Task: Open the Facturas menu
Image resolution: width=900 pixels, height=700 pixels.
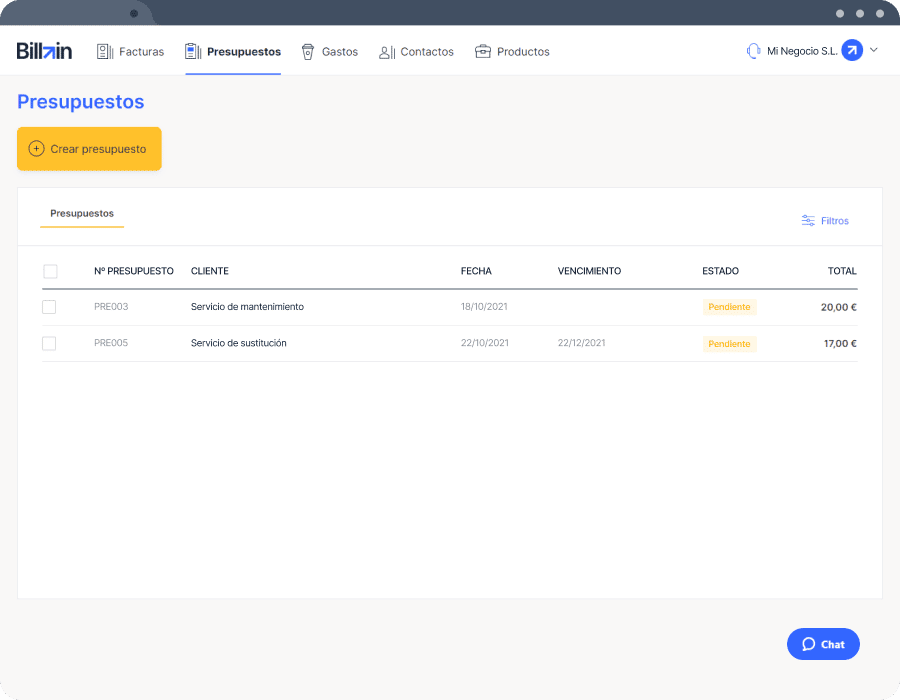Action: pyautogui.click(x=130, y=52)
